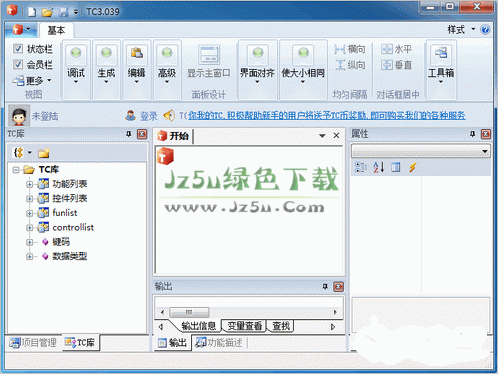Click the output tabs scroll-right arrow

pyautogui.click(x=333, y=327)
